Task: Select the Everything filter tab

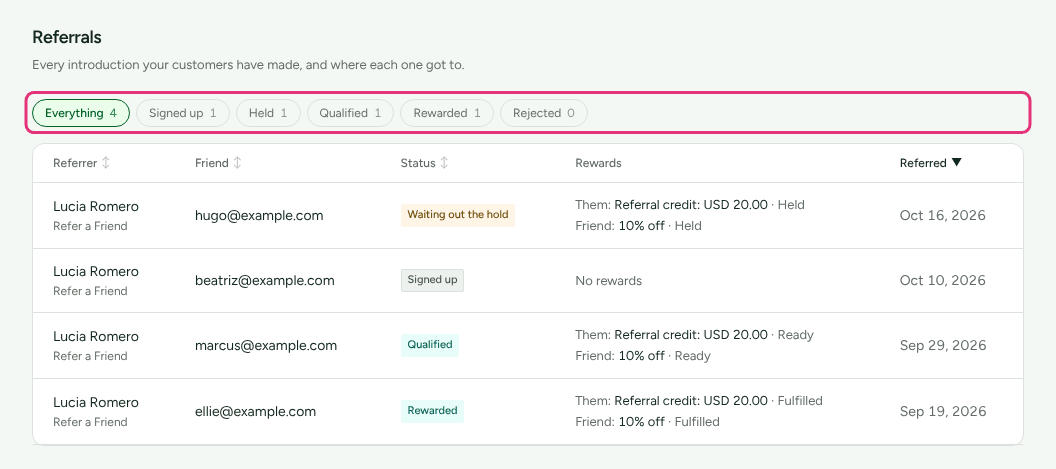Action: point(81,113)
